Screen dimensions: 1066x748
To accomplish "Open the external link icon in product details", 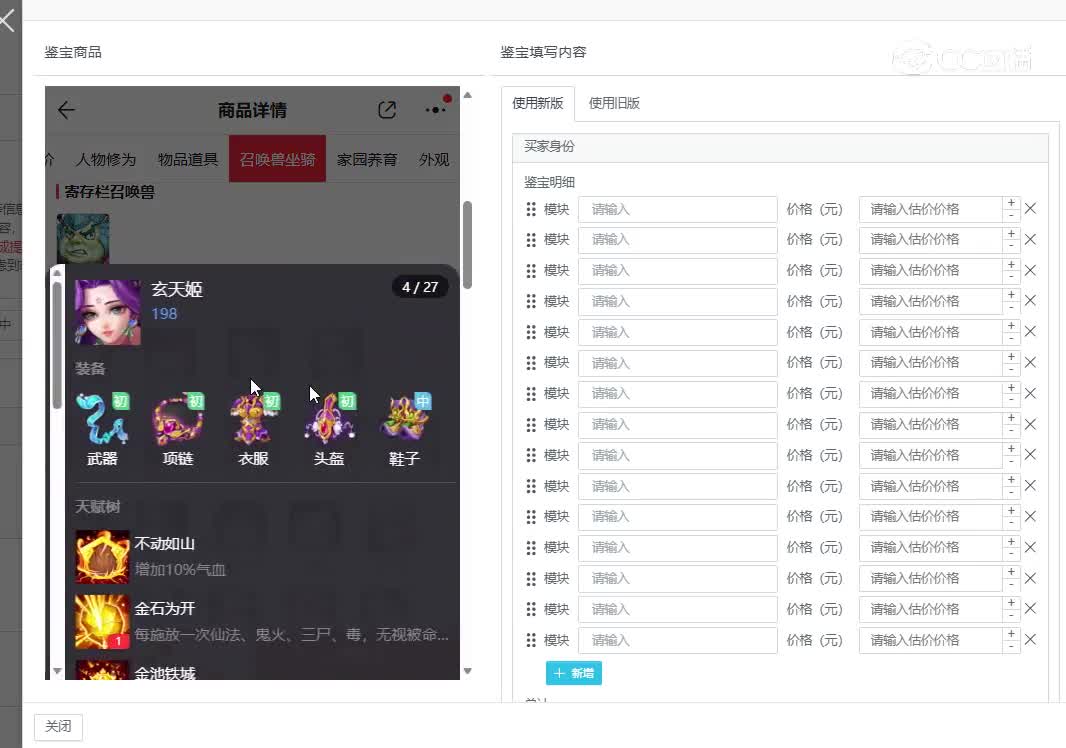I will [x=387, y=111].
